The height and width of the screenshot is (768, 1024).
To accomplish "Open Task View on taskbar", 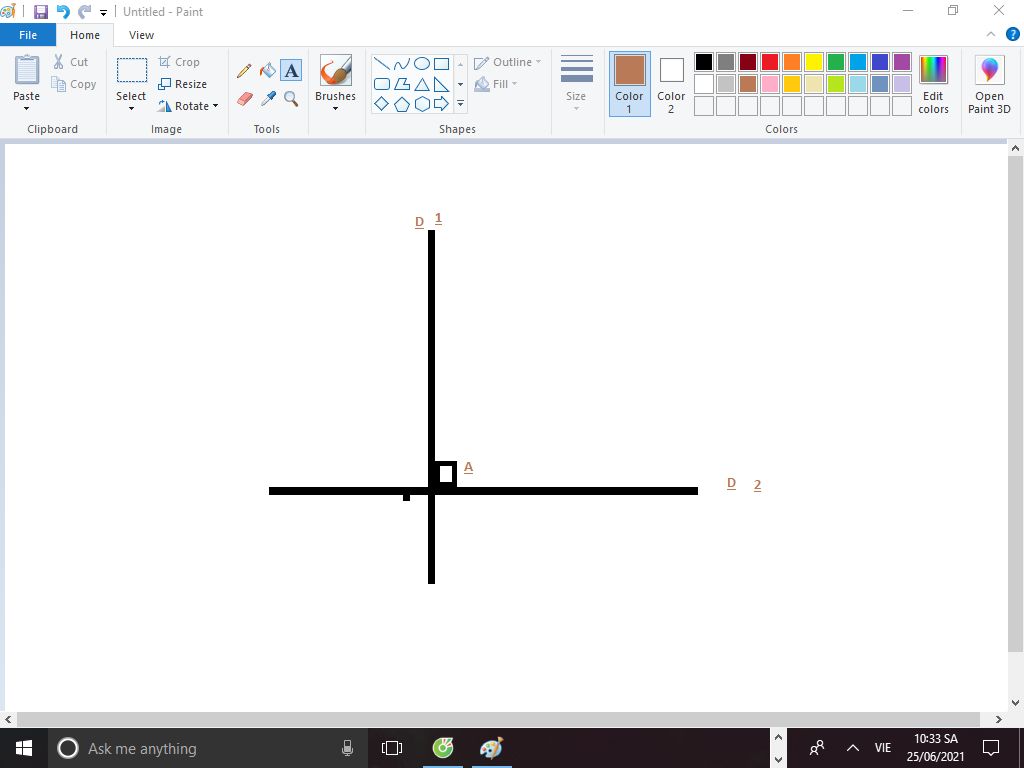I will point(392,748).
